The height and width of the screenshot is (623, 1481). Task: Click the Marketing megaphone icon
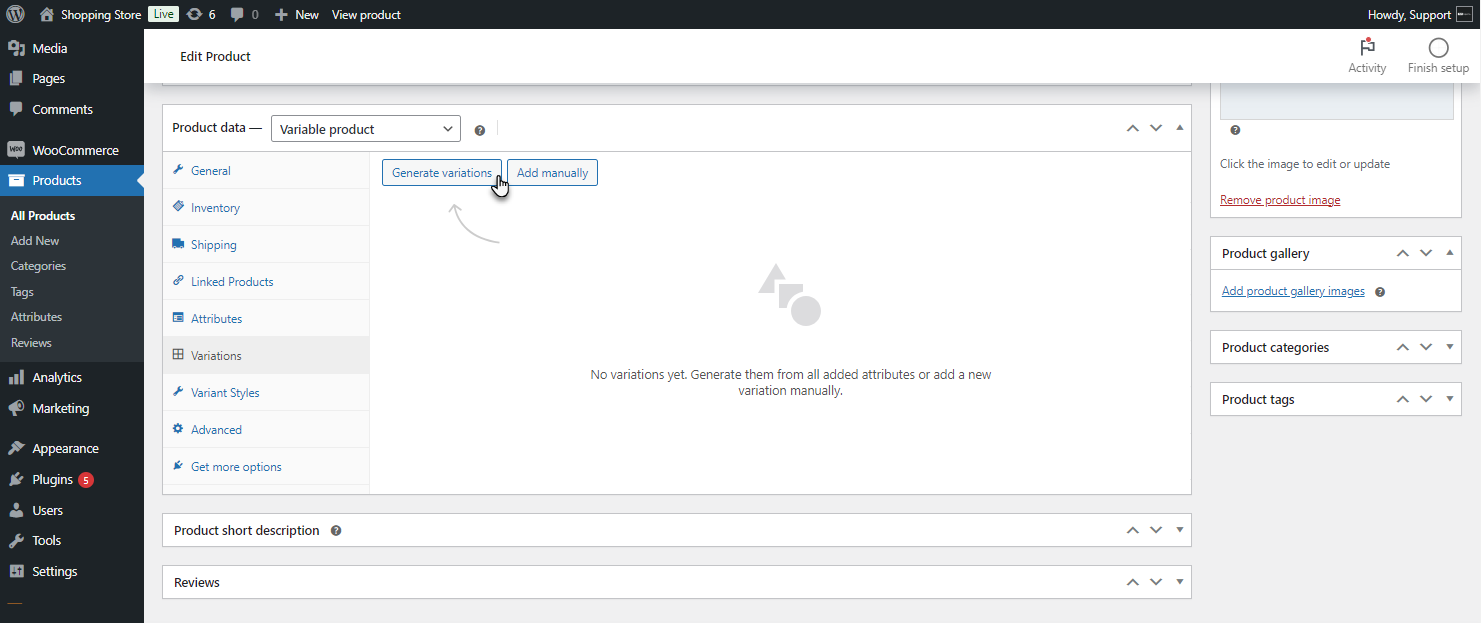click(16, 408)
